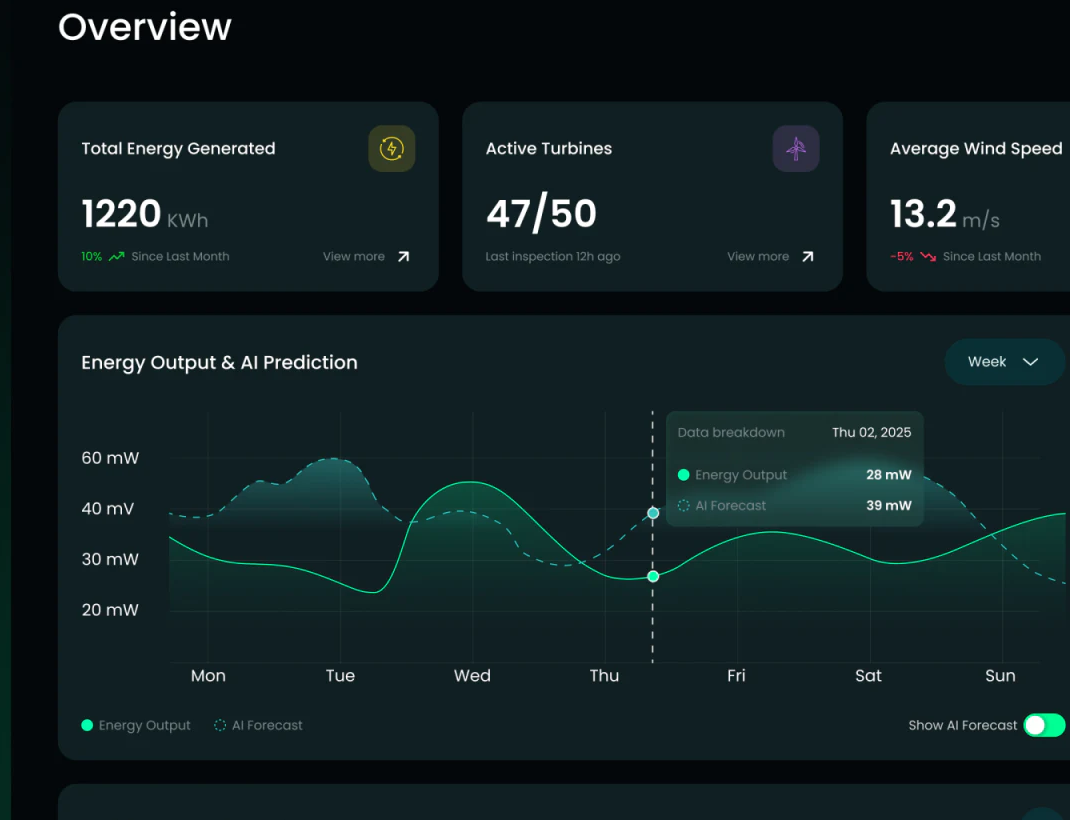Viewport: 1070px width, 820px height.
Task: Open View more under Active Turbines
Action: (757, 257)
